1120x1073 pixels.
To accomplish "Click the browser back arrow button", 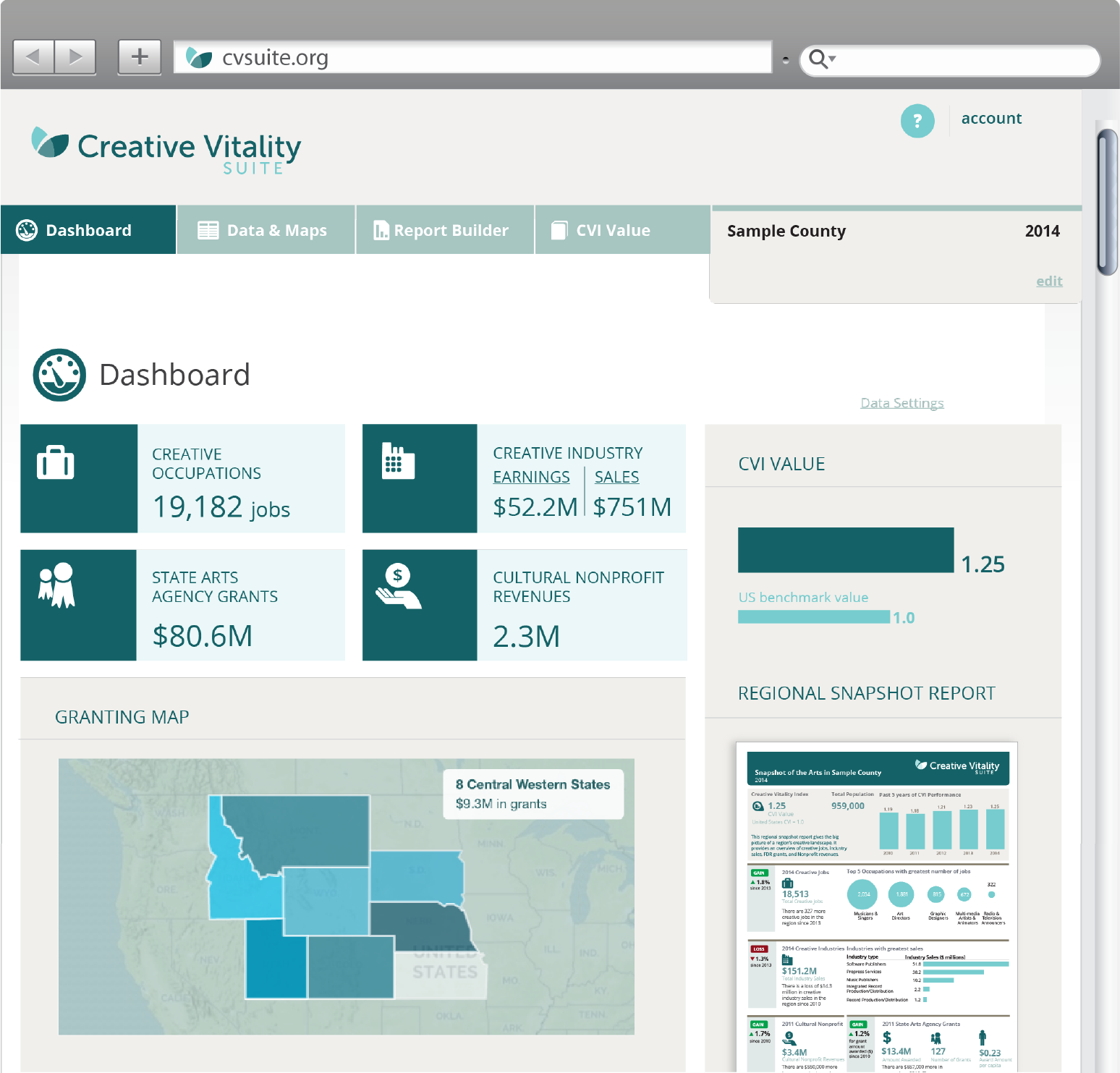I will [x=33, y=56].
